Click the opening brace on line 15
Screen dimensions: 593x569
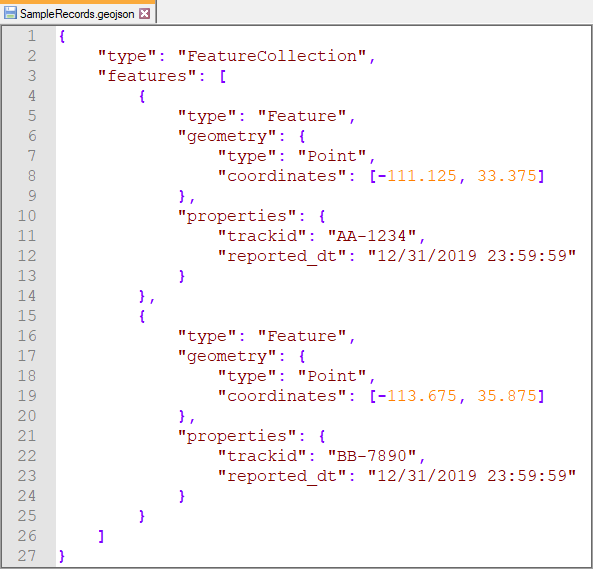[142, 316]
